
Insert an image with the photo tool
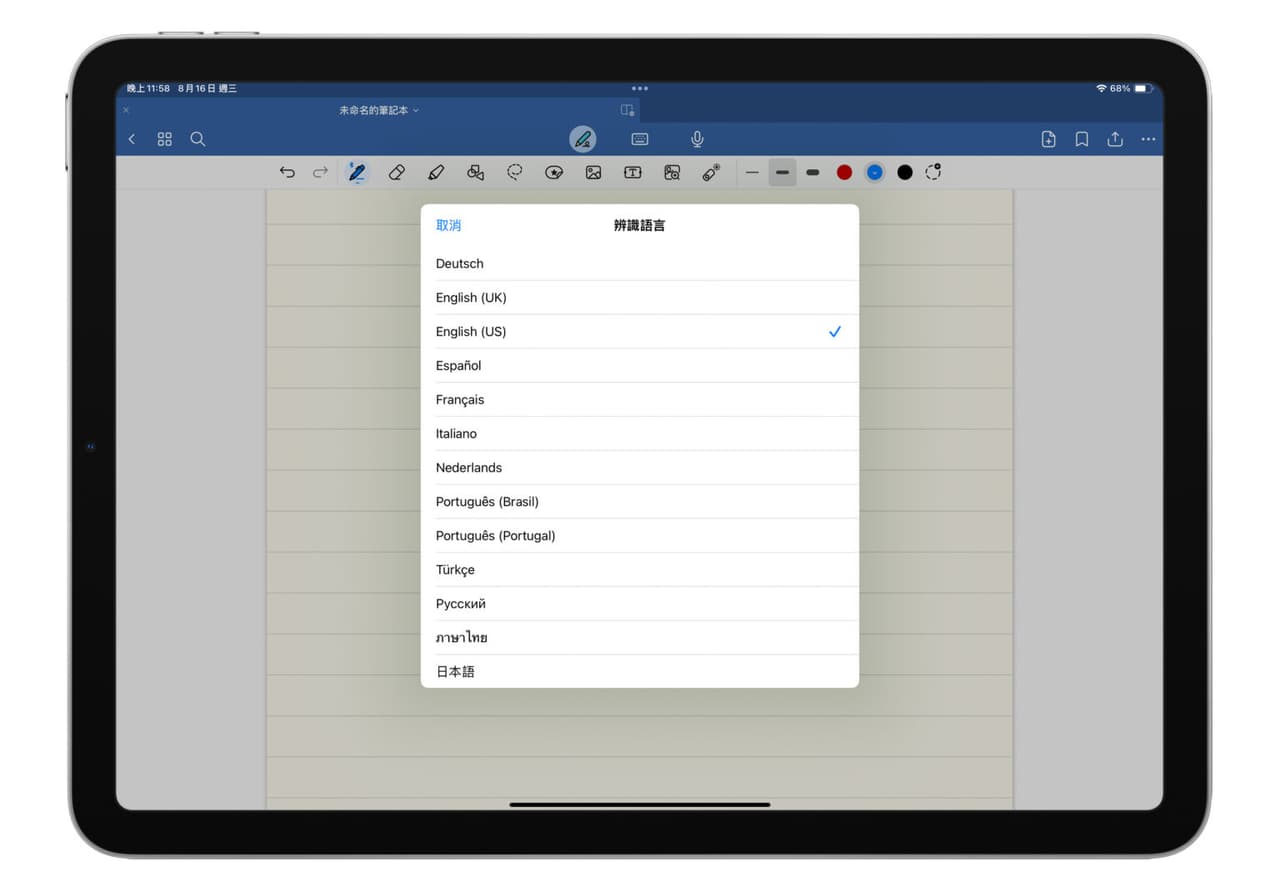click(593, 172)
